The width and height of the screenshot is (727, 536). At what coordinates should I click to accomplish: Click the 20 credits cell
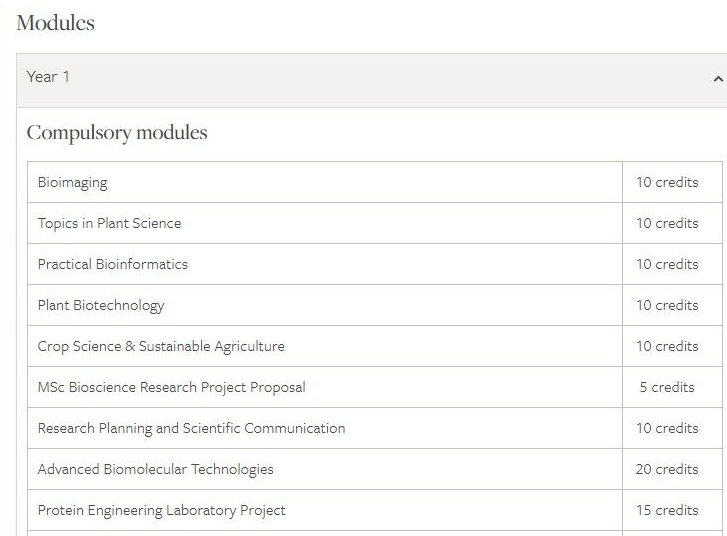(x=667, y=470)
